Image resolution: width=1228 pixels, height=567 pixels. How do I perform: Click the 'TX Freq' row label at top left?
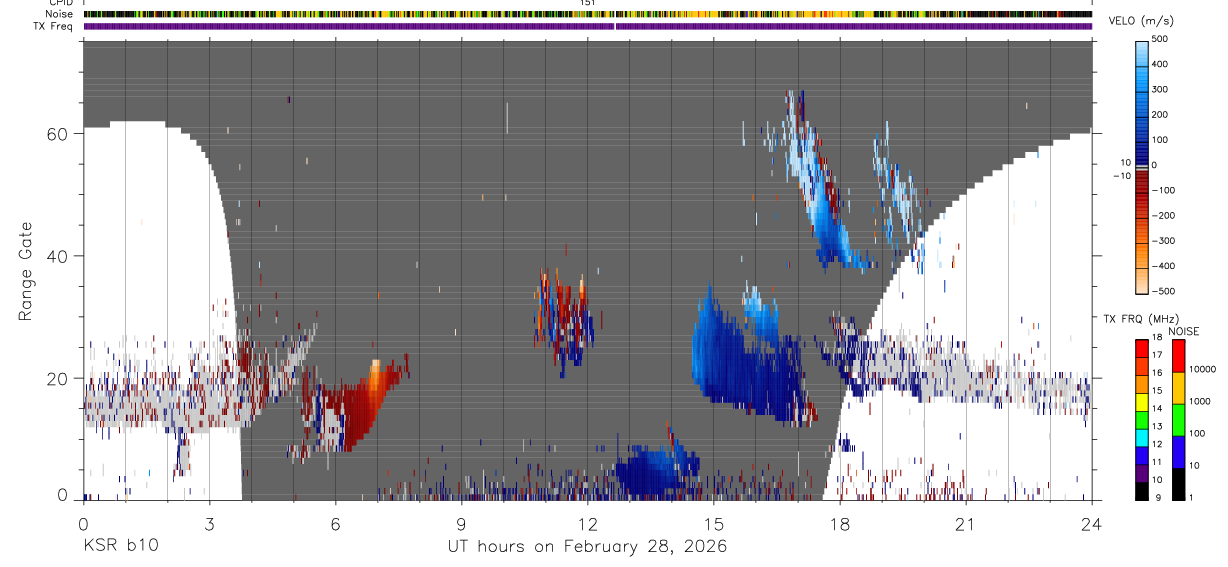tap(54, 26)
